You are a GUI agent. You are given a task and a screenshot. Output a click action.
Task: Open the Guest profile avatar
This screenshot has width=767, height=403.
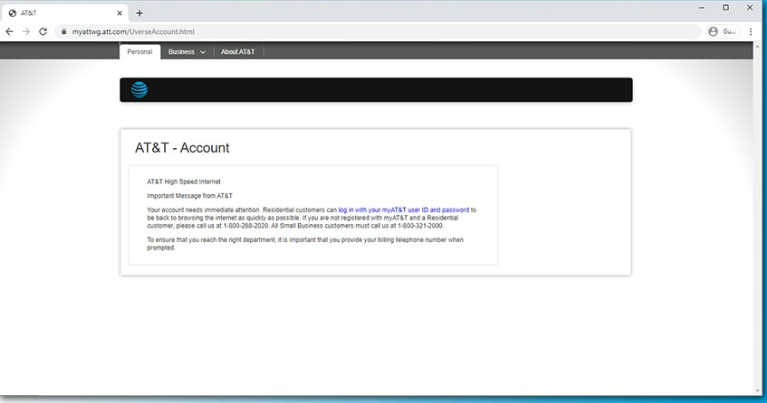720,31
